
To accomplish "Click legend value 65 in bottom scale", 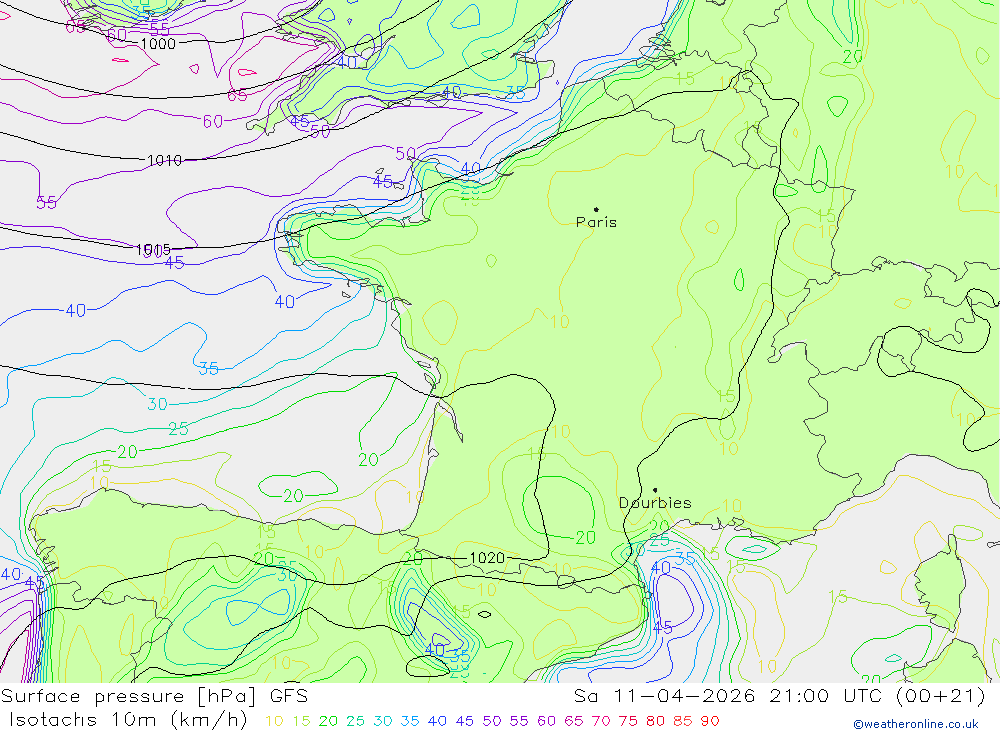I will (574, 721).
